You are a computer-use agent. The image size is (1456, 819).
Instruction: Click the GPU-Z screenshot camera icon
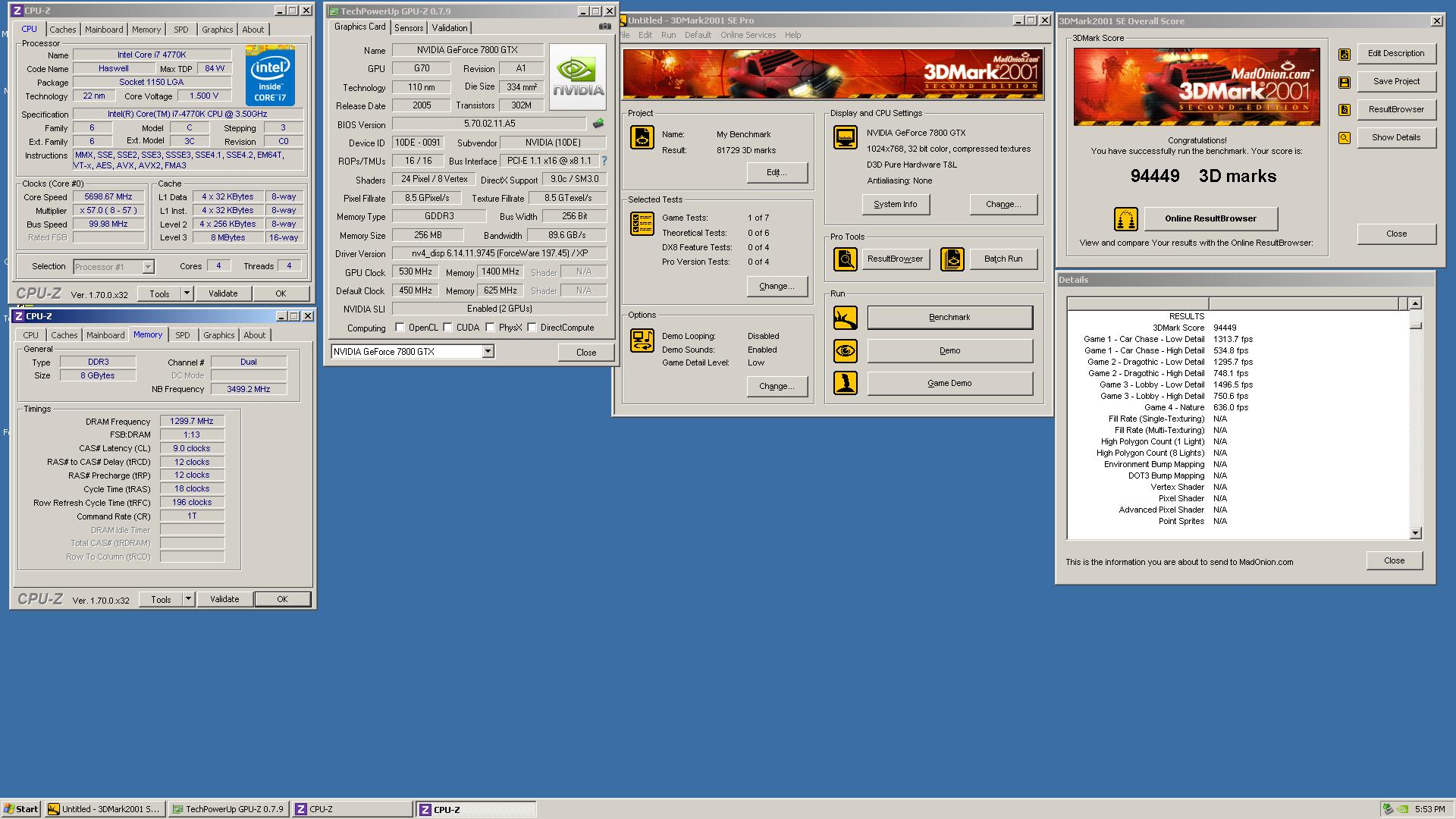click(604, 27)
